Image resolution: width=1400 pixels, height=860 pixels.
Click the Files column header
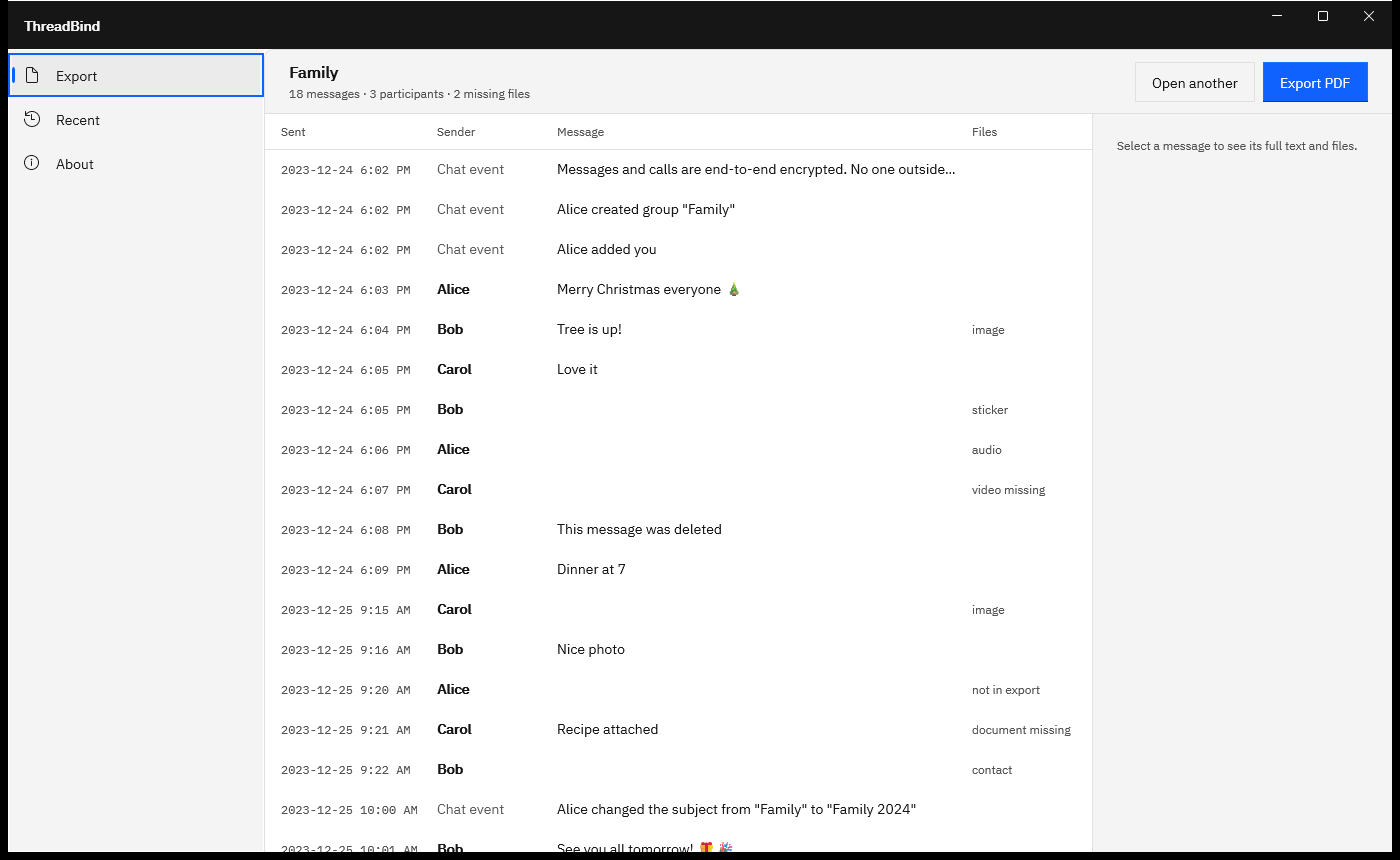click(x=984, y=132)
